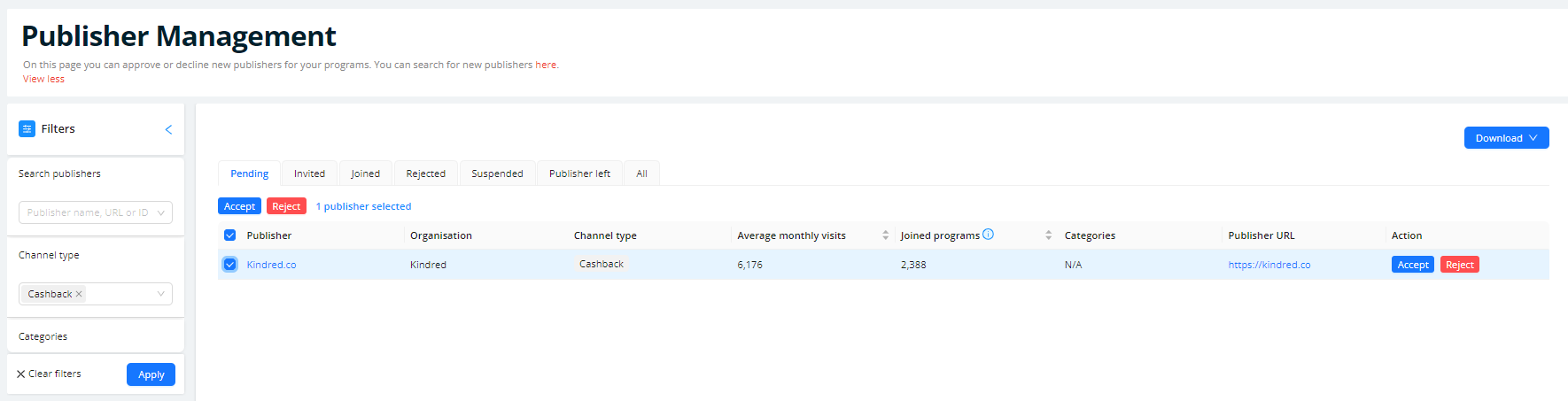Uncheck the Kindred.co row checkbox
Screen dimensions: 1568x401
coord(230,265)
